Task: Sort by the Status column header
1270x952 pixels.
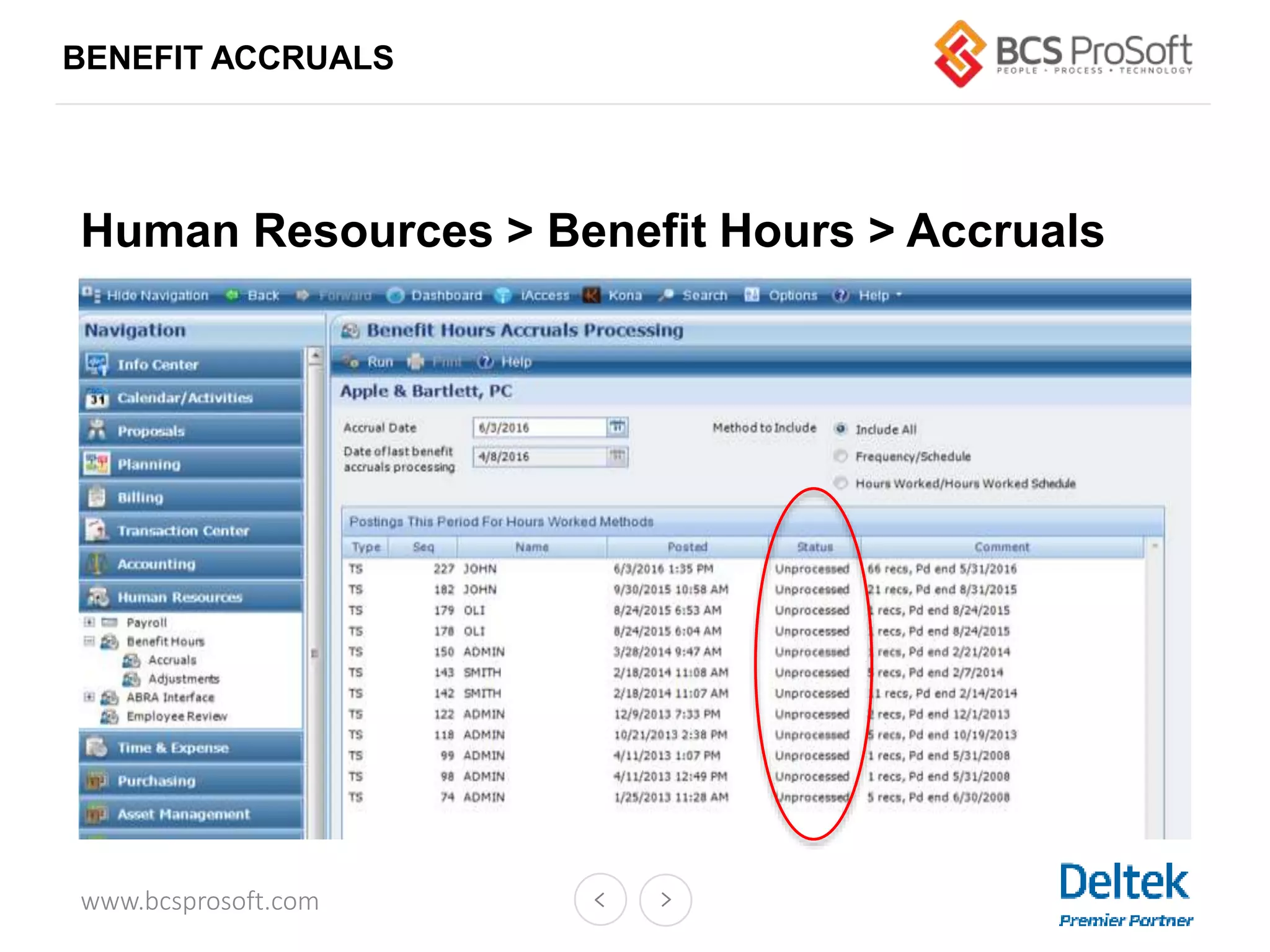Action: tap(814, 547)
